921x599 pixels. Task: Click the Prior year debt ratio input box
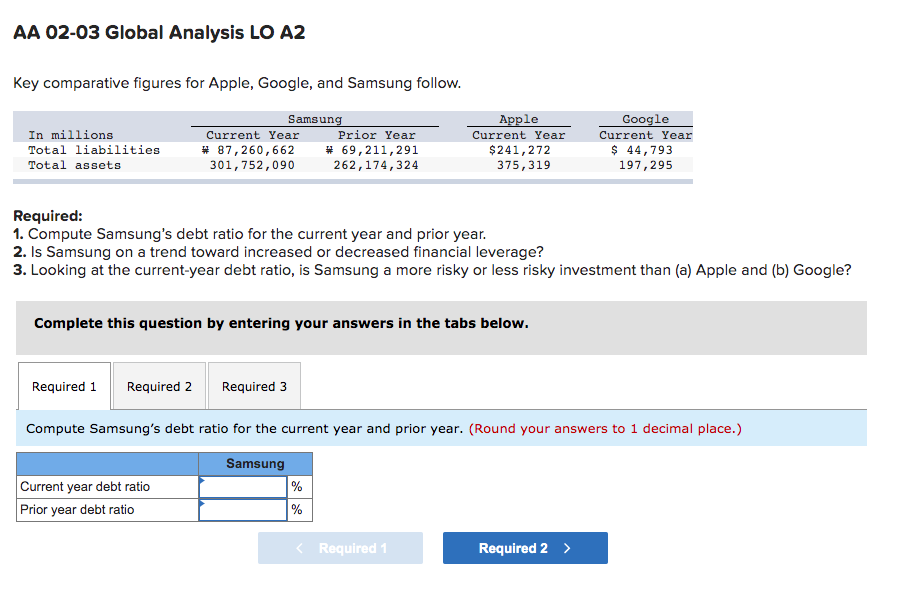tap(241, 509)
